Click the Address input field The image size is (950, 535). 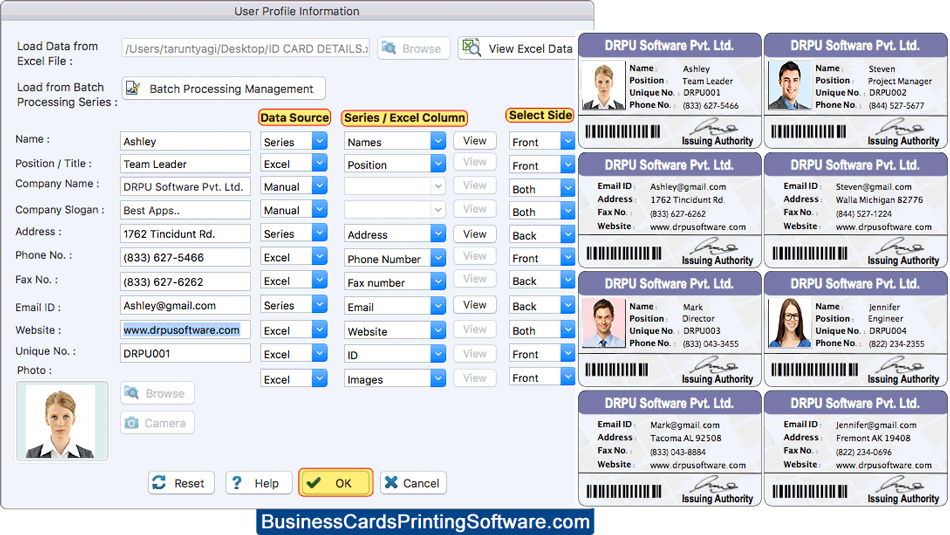coord(185,233)
